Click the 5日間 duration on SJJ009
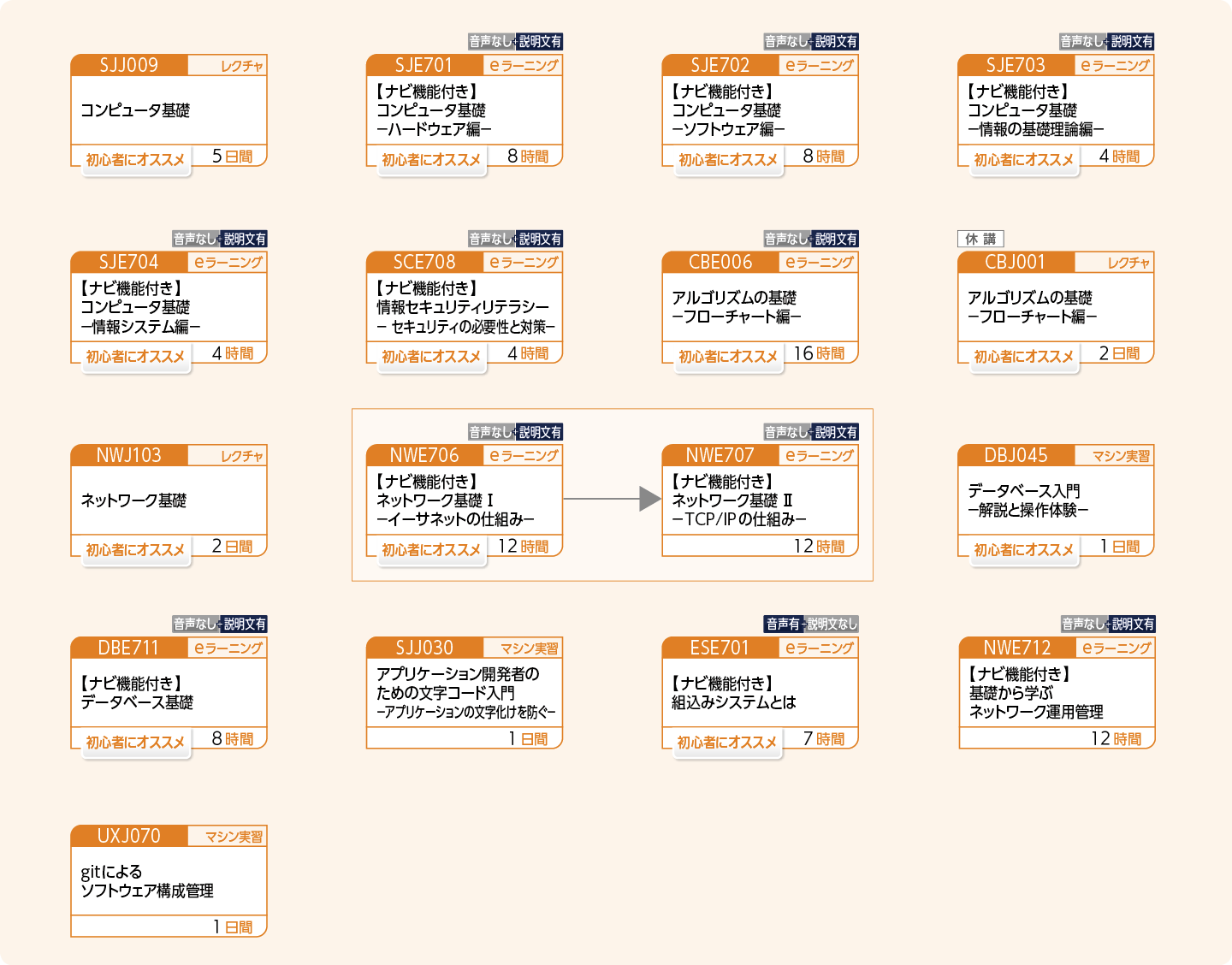This screenshot has height=965, width=1232. (x=233, y=157)
